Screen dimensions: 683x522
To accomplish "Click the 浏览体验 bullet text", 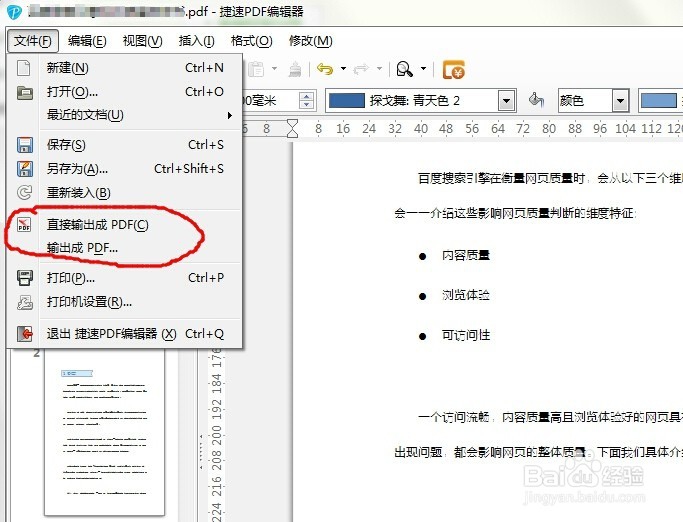I will click(466, 295).
